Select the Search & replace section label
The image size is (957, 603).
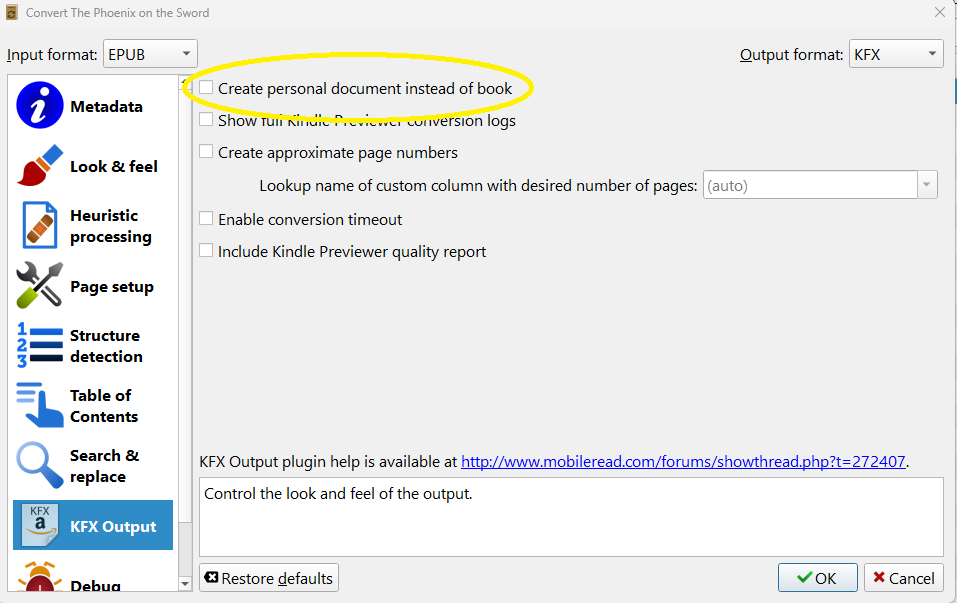(x=104, y=466)
